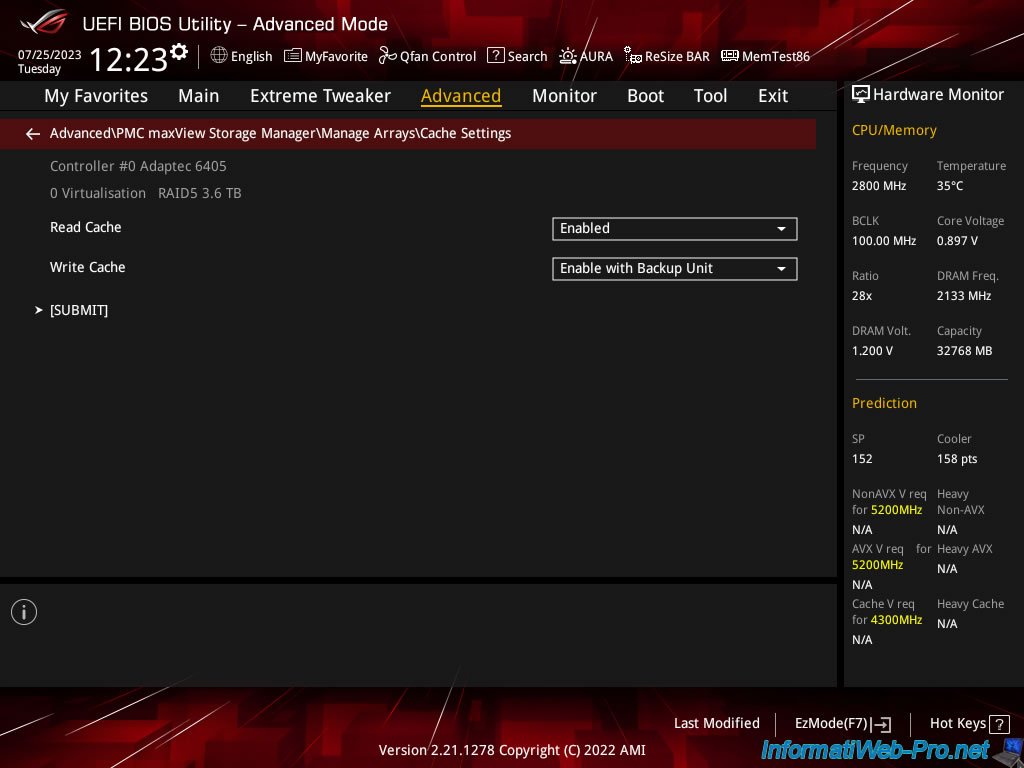Click the 32768 MB capacity value
Viewport: 1024px width, 768px height.
click(965, 351)
